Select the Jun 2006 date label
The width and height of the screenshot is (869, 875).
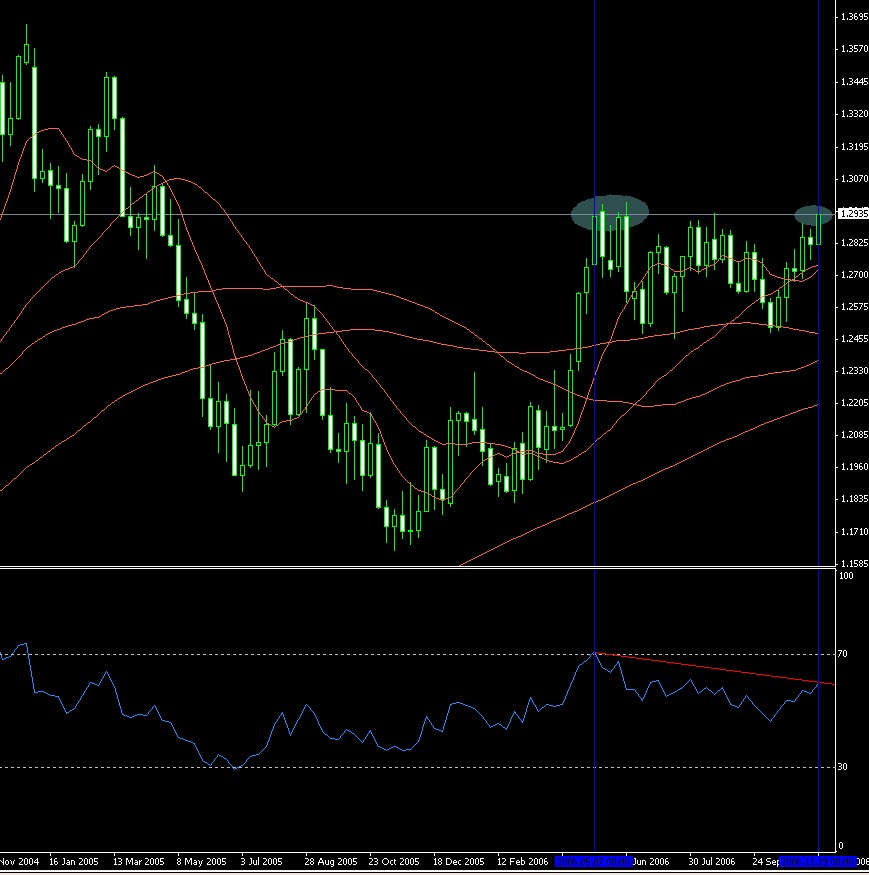pos(651,862)
